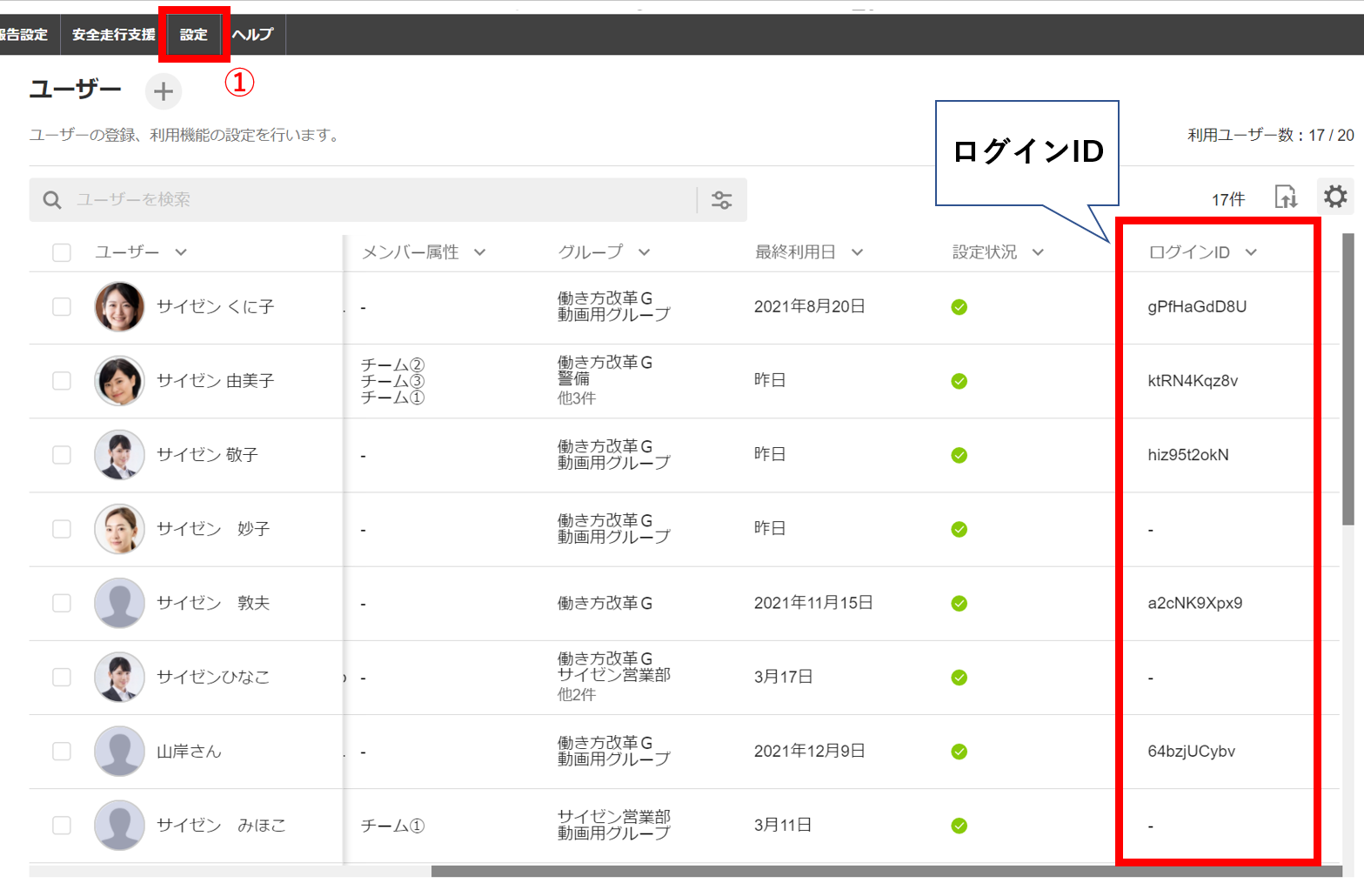Check the box for サイゼン みほこ
The width and height of the screenshot is (1364, 896).
pos(62,825)
